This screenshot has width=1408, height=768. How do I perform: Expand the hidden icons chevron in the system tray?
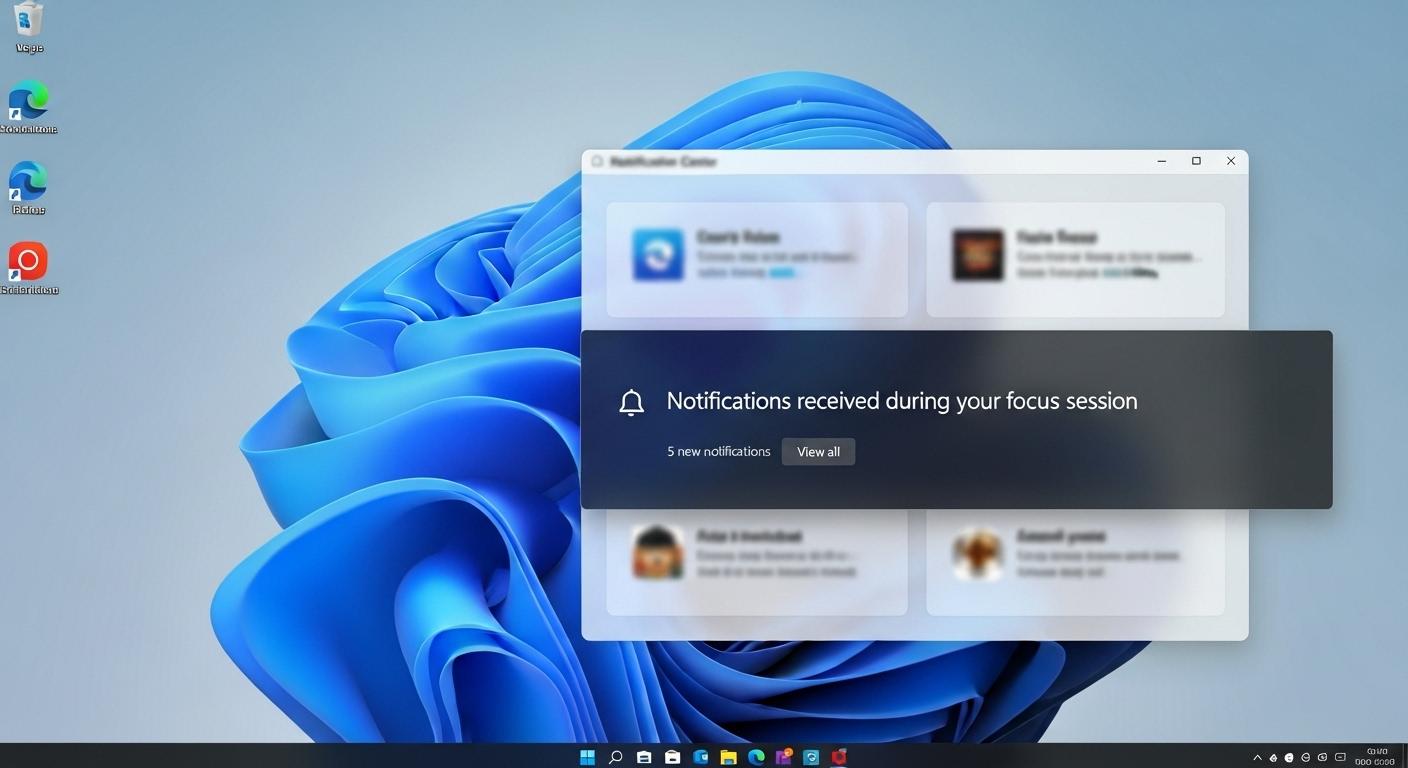tap(1257, 757)
